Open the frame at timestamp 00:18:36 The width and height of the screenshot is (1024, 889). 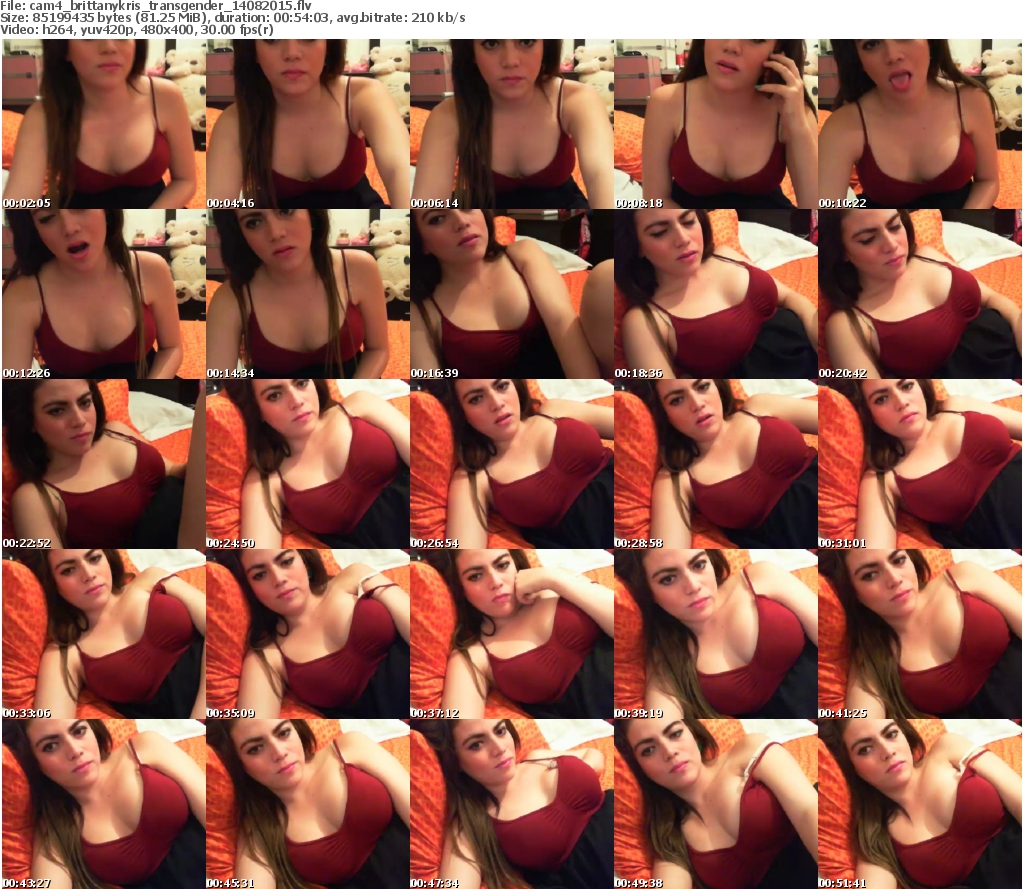click(x=716, y=294)
